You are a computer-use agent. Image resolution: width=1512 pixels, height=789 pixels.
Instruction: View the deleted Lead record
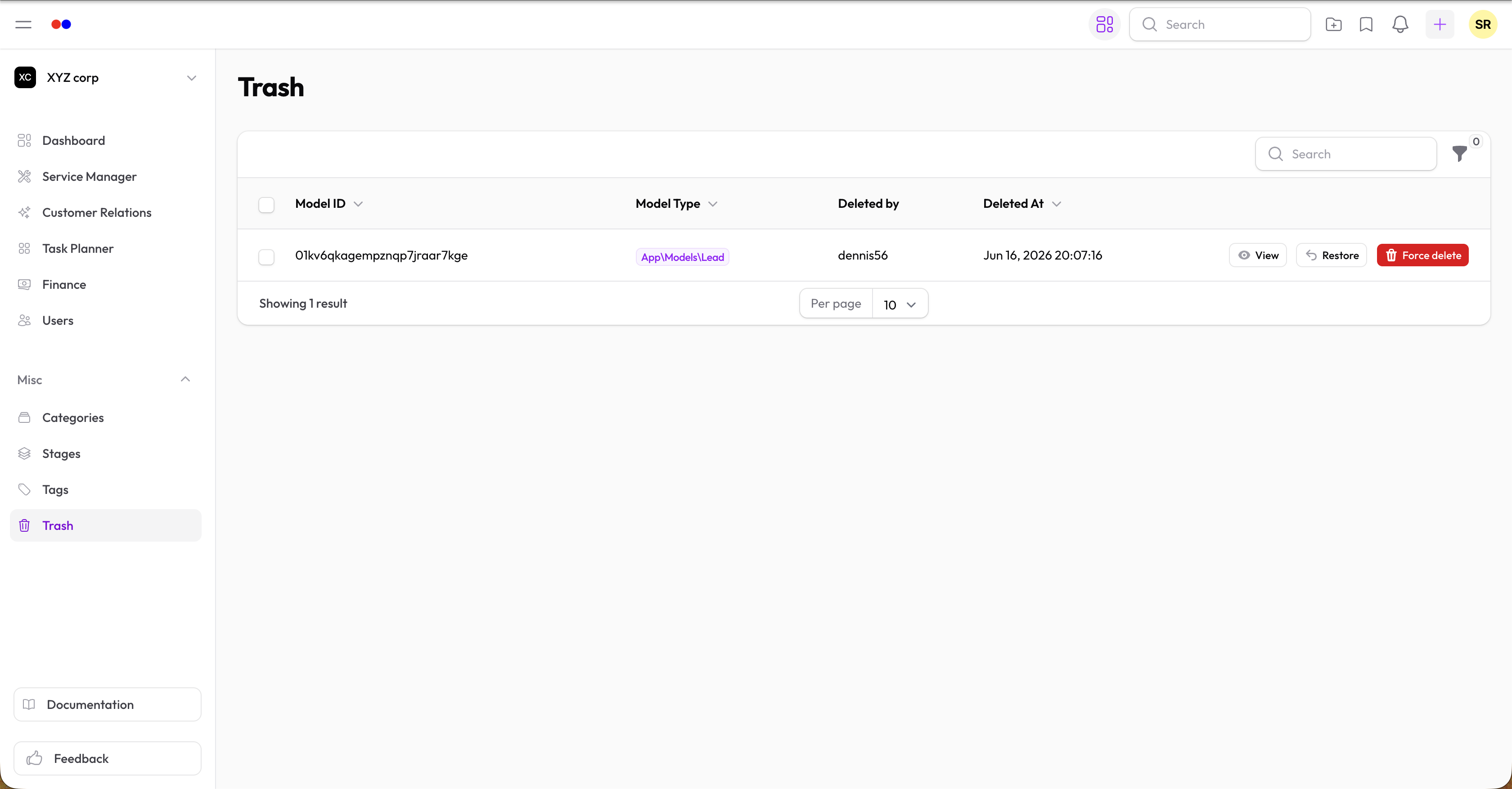pos(1257,255)
